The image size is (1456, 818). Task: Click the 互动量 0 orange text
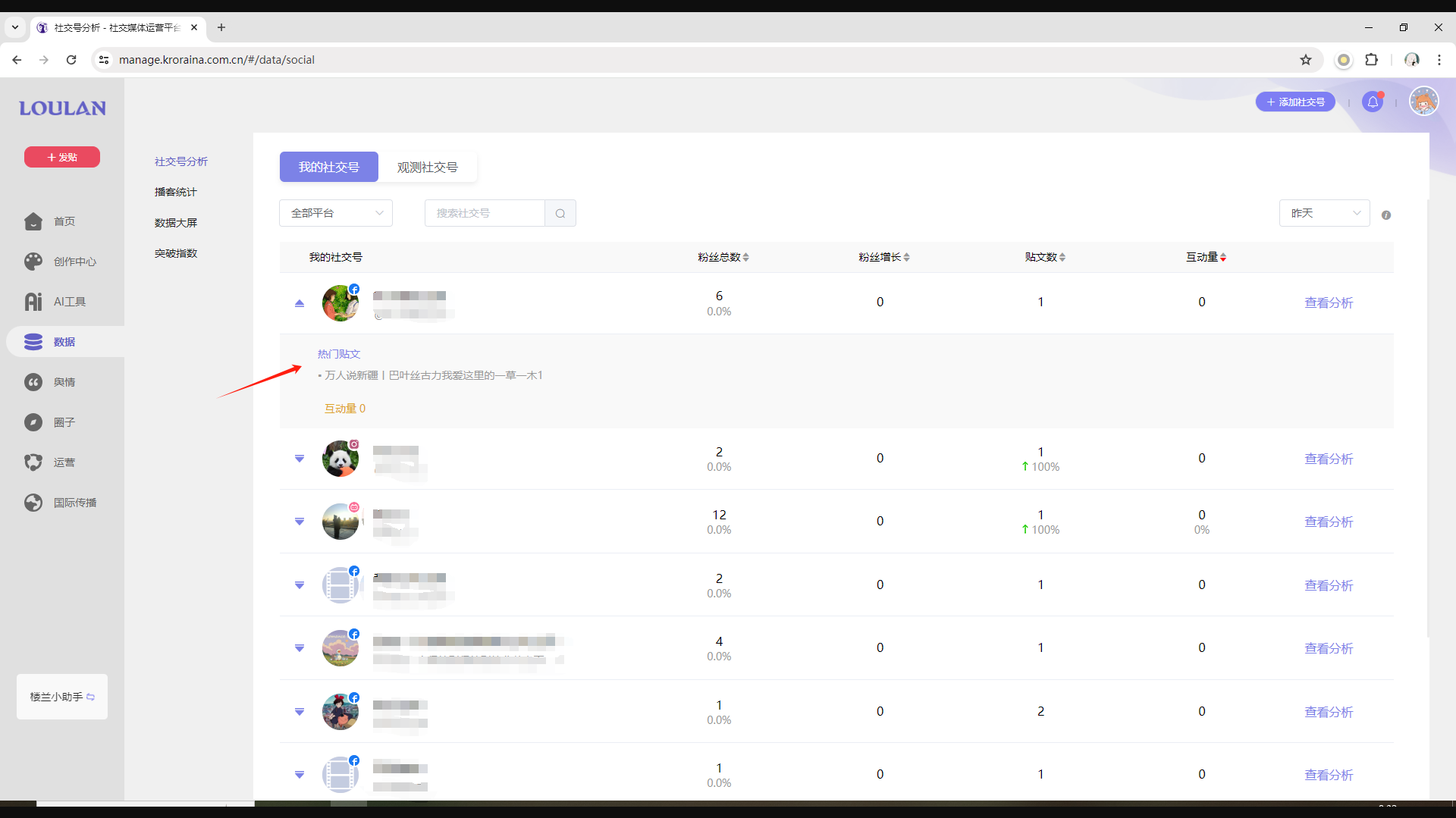[x=345, y=409]
